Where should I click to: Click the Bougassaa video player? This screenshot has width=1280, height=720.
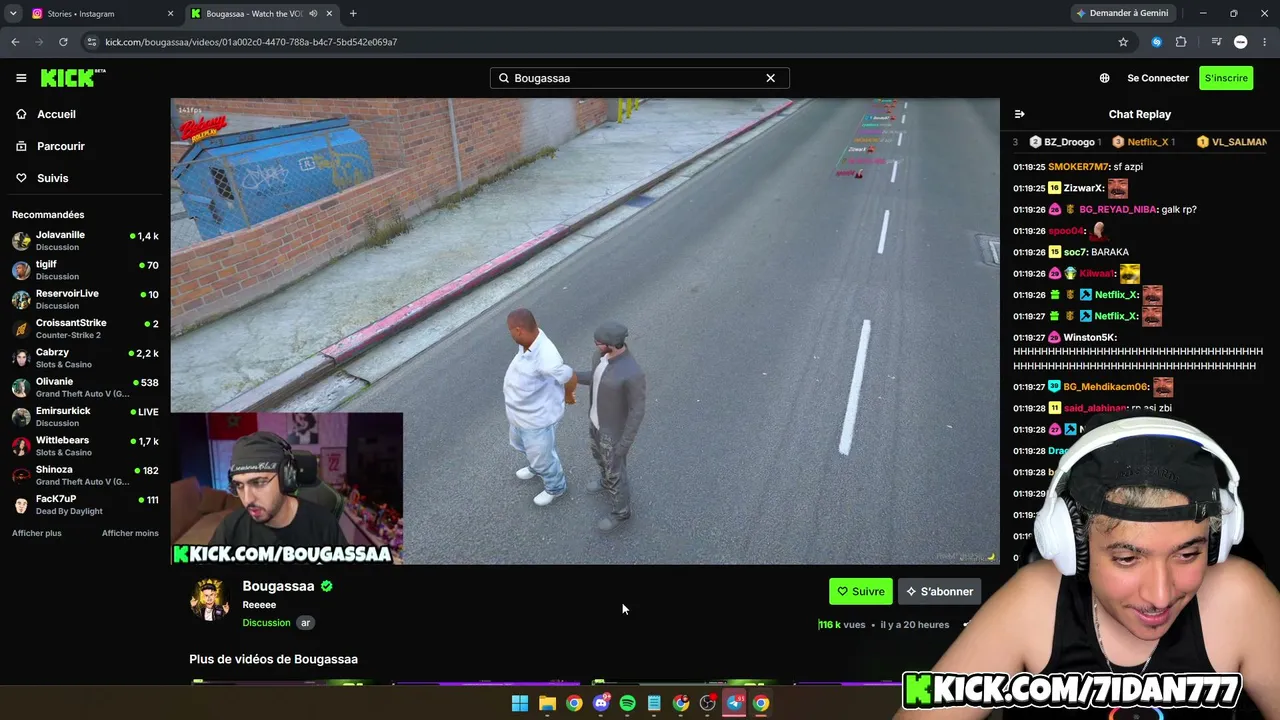585,331
